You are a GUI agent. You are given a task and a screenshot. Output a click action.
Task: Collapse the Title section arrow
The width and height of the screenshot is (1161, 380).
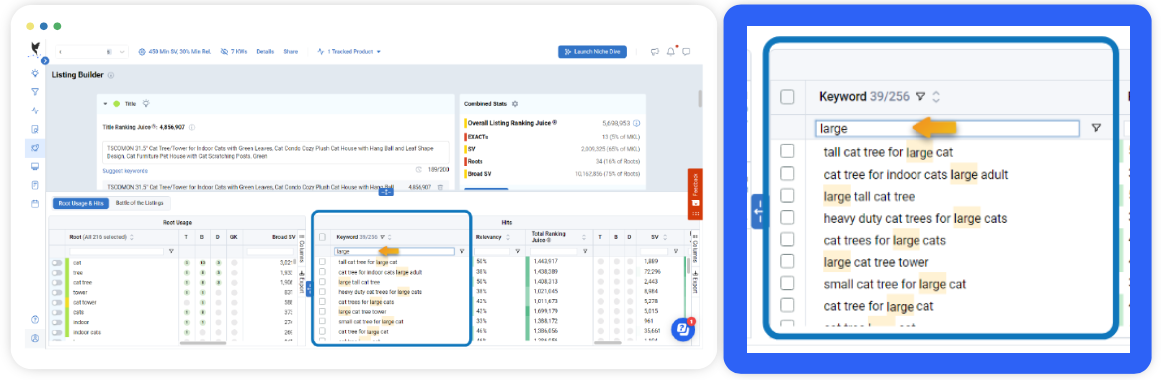pos(106,104)
